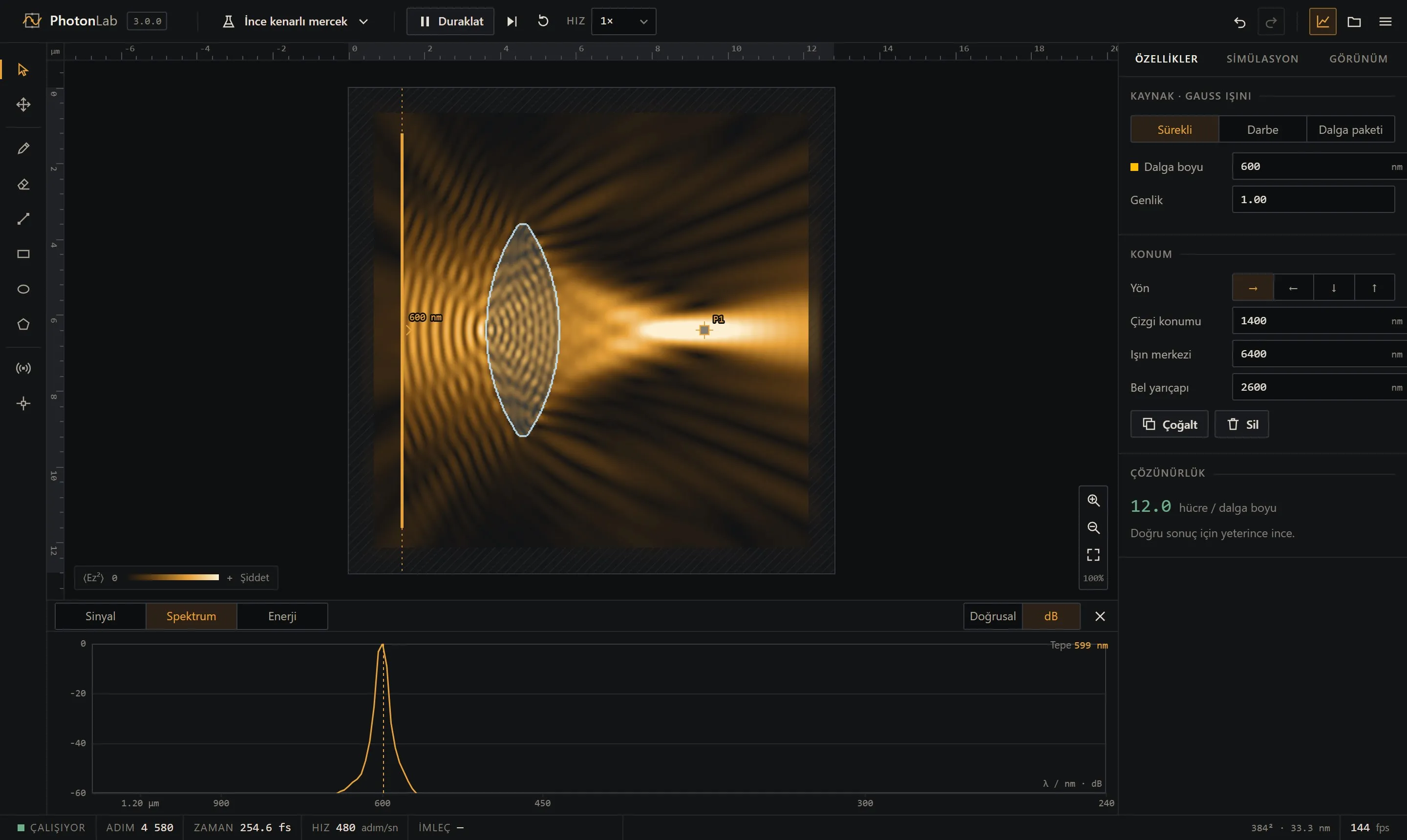Duplicate the source with Çoğalt
The image size is (1407, 840).
pyautogui.click(x=1169, y=424)
